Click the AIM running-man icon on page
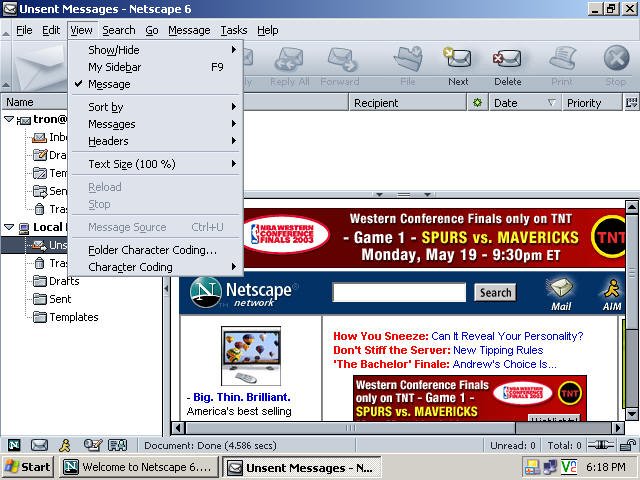The height and width of the screenshot is (480, 640). coord(612,288)
